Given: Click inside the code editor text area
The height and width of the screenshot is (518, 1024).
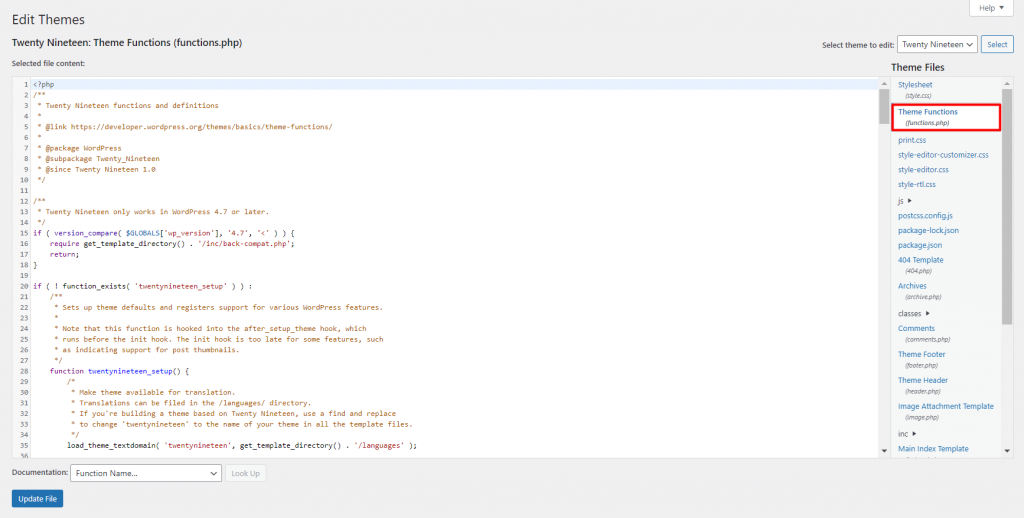Looking at the screenshot, I should pos(450,270).
